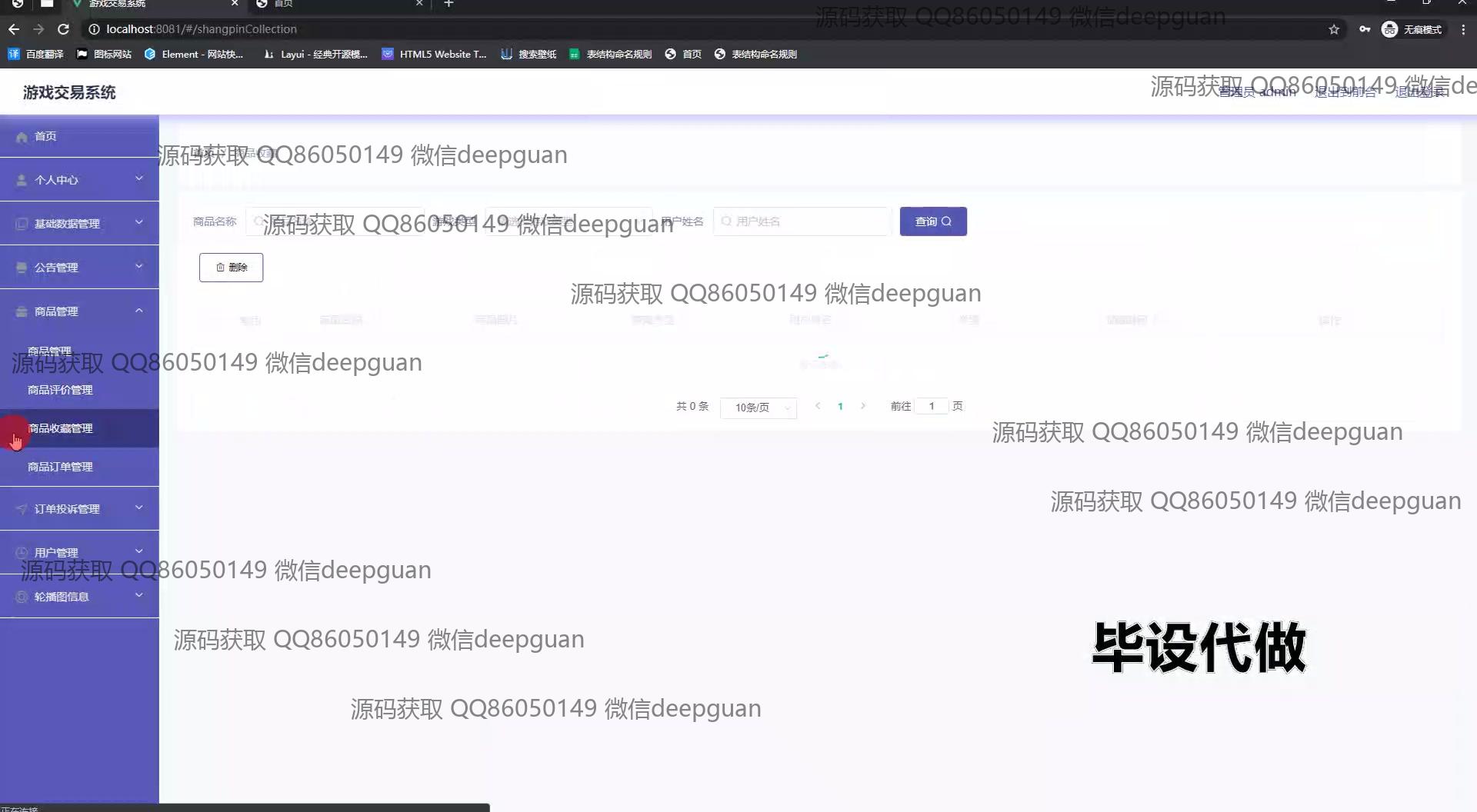Open the browser three-dot menu
This screenshot has width=1477, height=812.
1463,29
